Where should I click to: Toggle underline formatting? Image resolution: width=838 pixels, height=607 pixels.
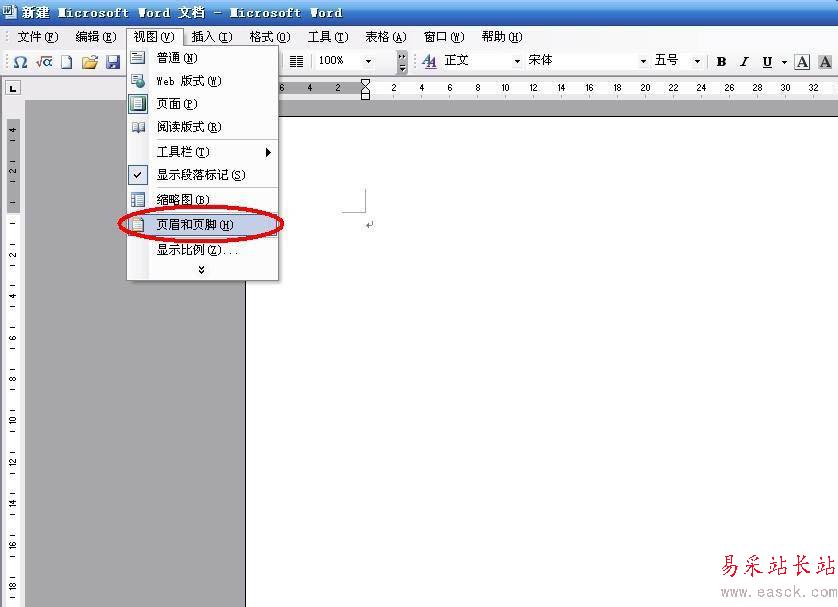click(767, 61)
